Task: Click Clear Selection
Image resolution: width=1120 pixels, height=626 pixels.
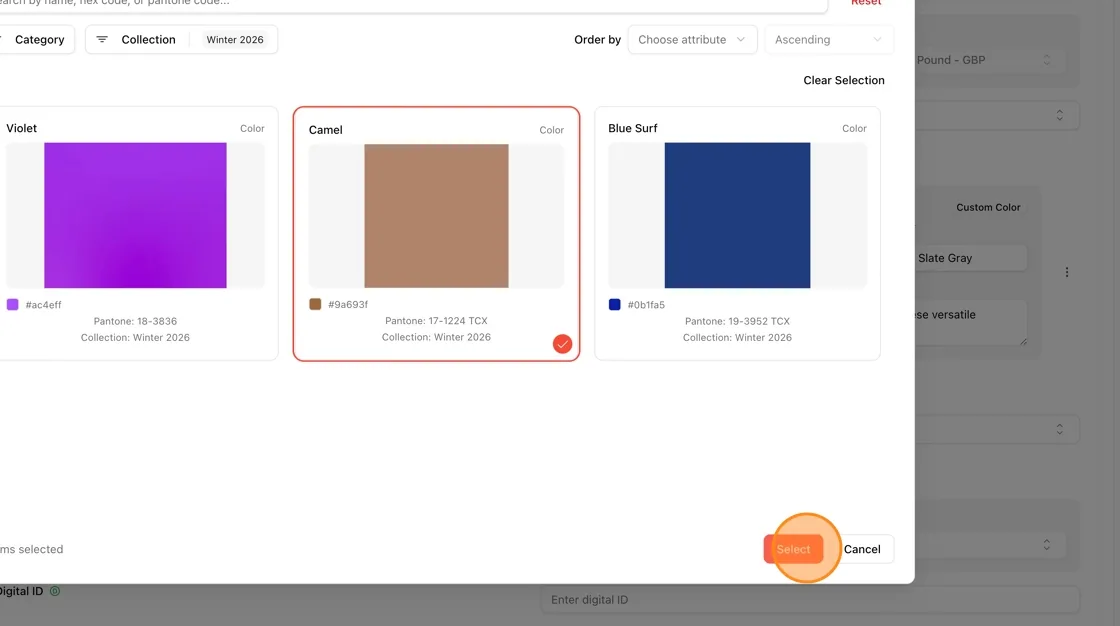Action: [844, 80]
